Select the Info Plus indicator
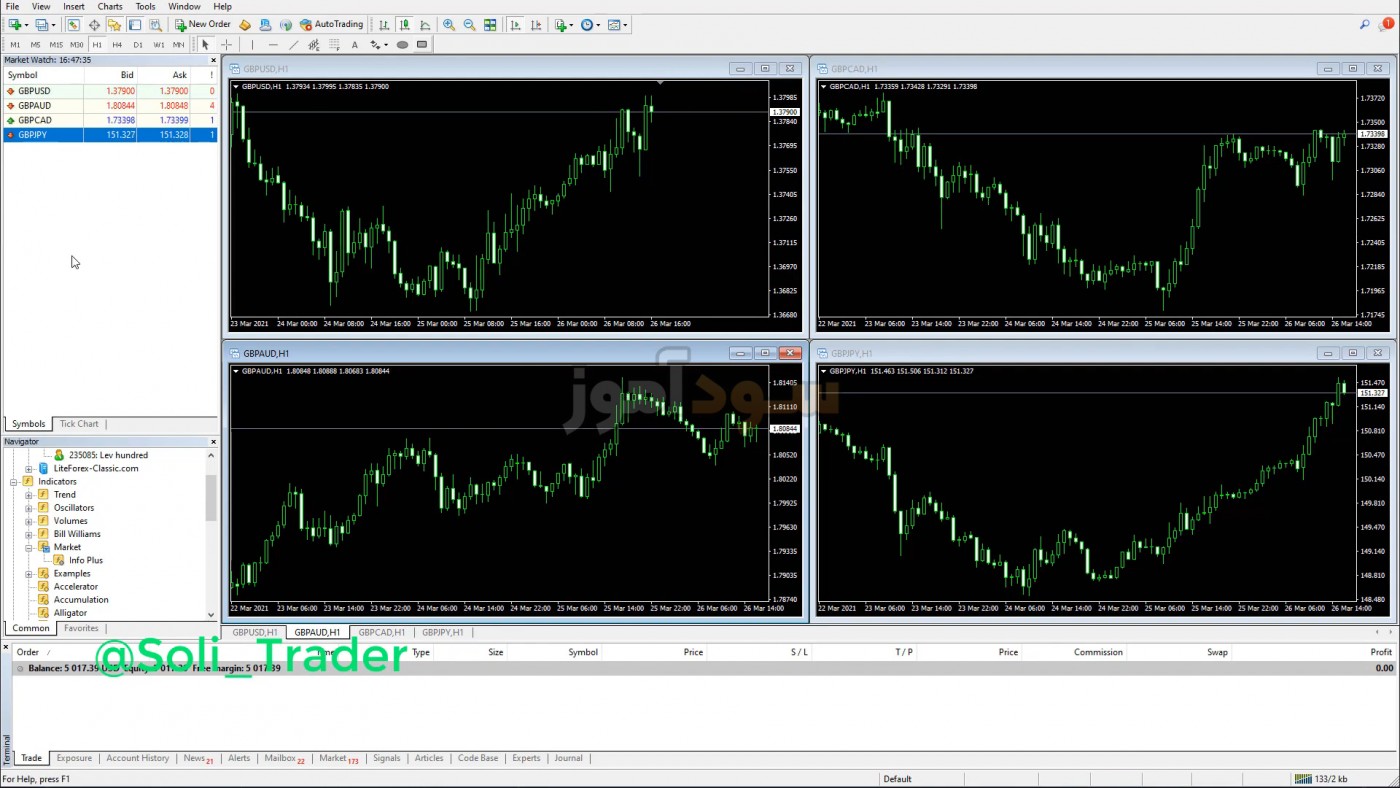 [86, 560]
